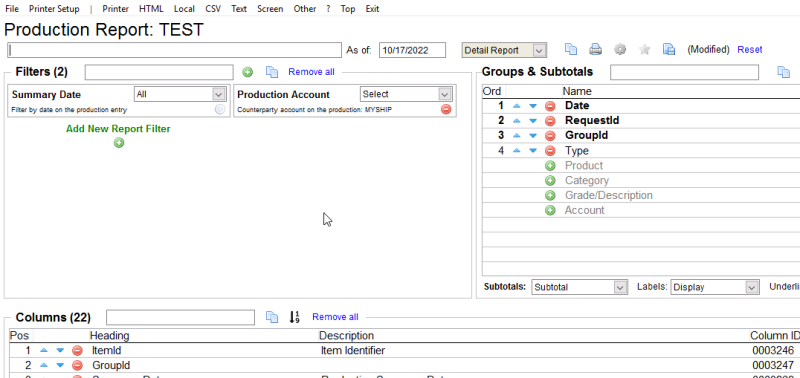Click the Heading column header

tap(110, 336)
